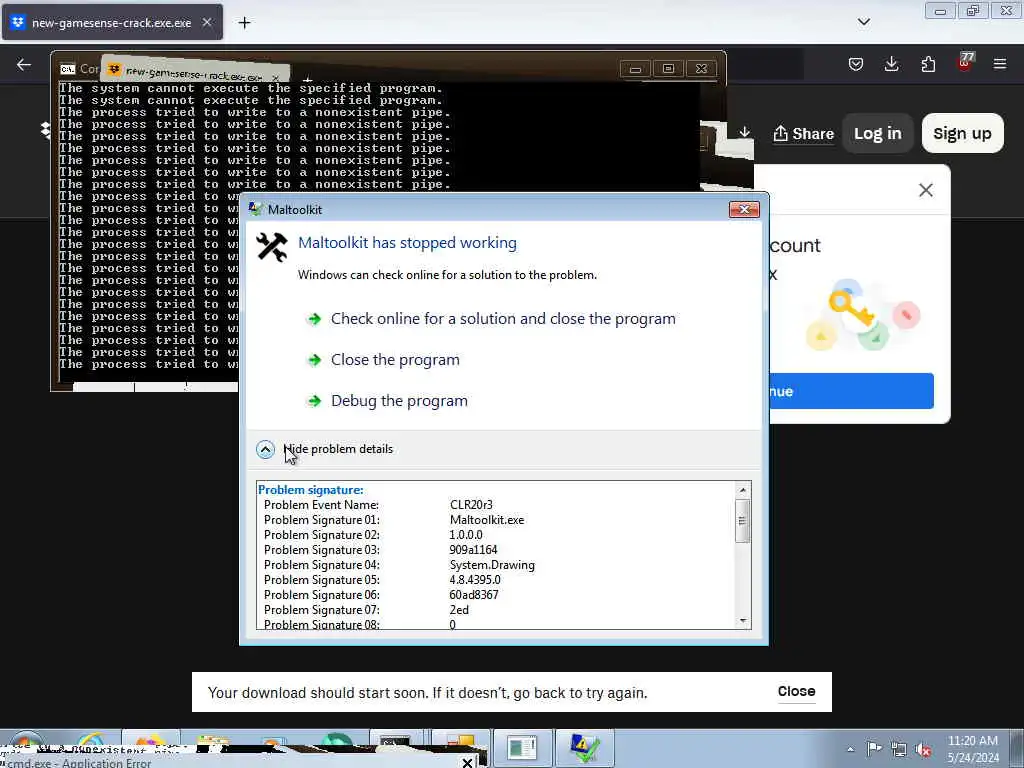Click the Share button on Dropbox page
This screenshot has height=768, width=1024.
pyautogui.click(x=803, y=134)
